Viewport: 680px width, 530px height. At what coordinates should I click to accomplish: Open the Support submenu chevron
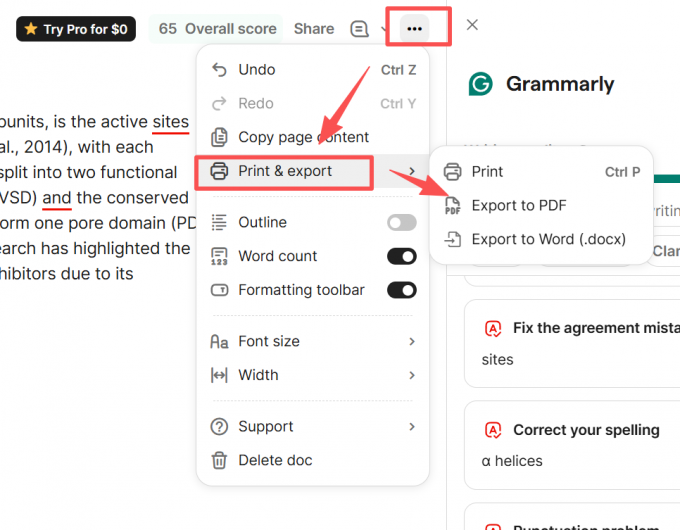[x=412, y=427]
